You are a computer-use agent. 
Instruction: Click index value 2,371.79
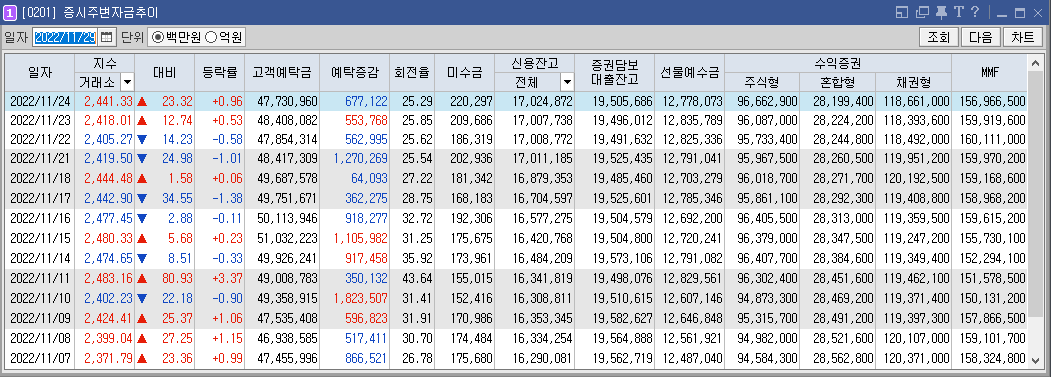coord(109,359)
